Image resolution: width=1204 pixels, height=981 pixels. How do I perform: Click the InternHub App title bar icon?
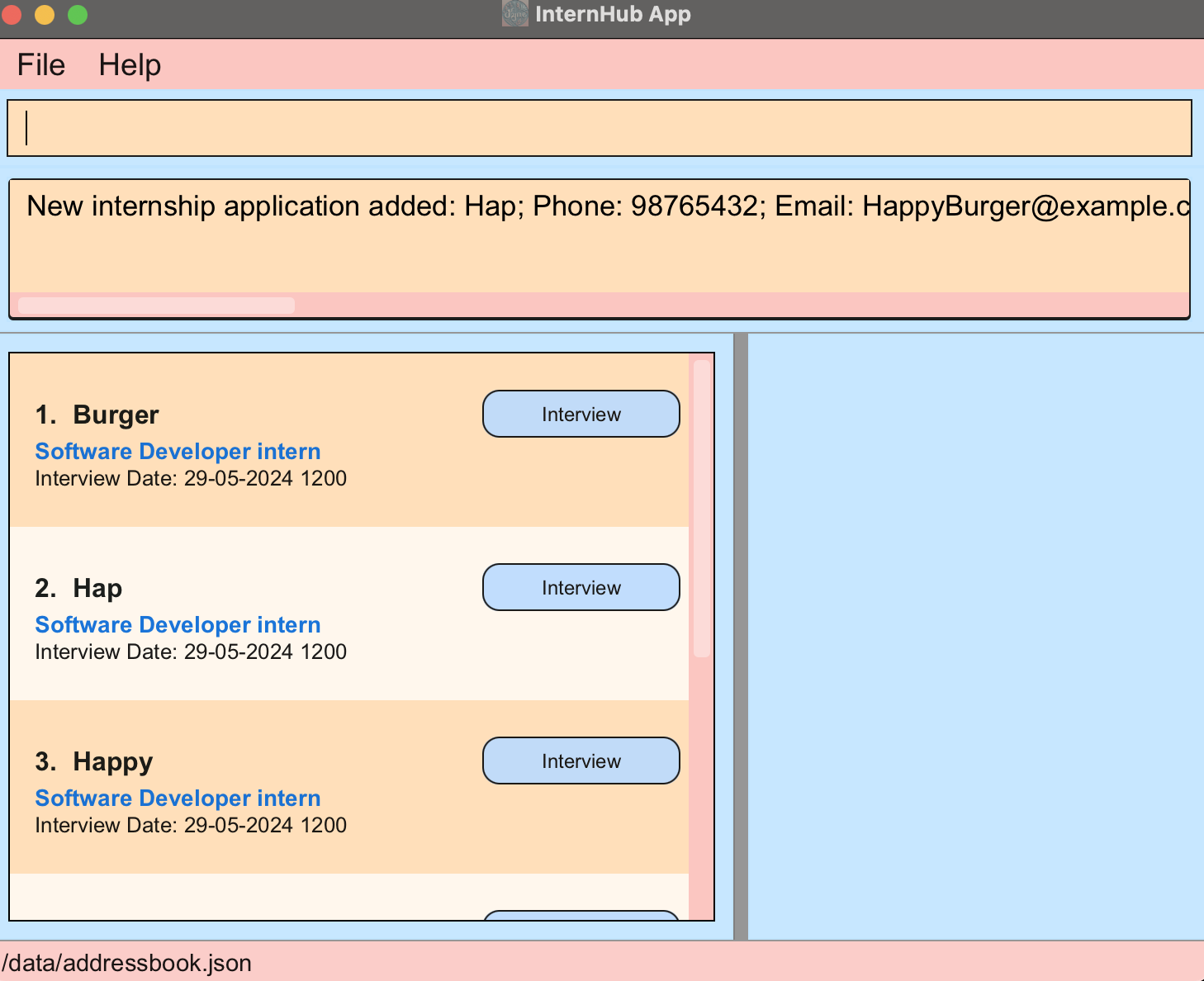point(515,13)
